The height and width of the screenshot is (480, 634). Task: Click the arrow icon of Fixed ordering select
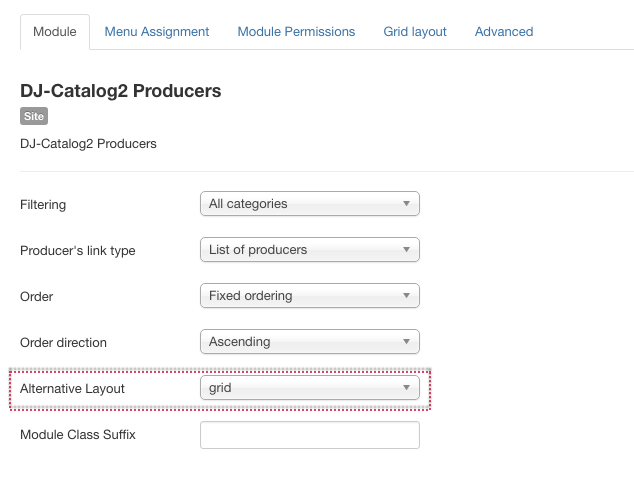406,296
